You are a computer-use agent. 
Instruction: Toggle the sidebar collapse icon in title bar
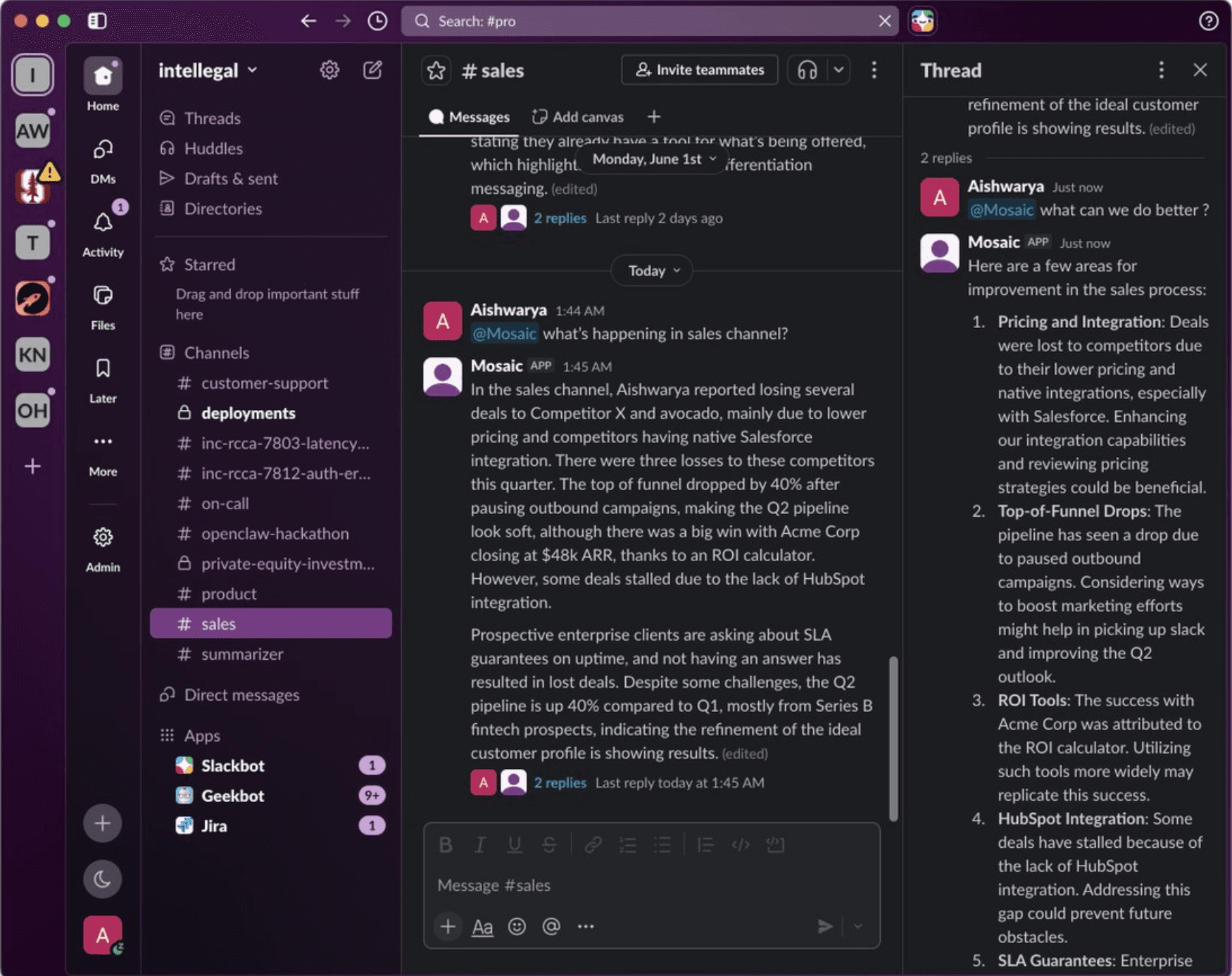point(97,21)
